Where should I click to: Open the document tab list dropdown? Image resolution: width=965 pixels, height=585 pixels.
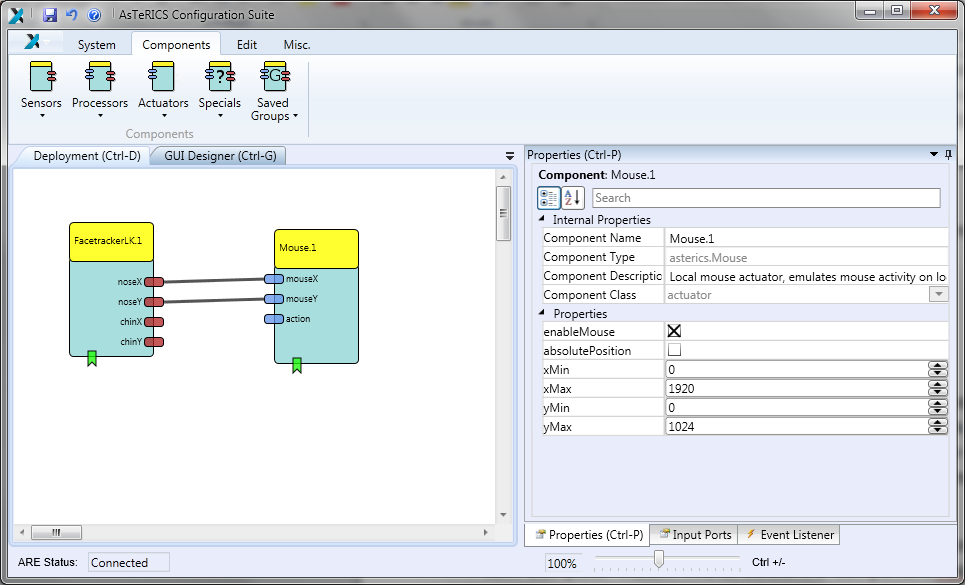510,156
